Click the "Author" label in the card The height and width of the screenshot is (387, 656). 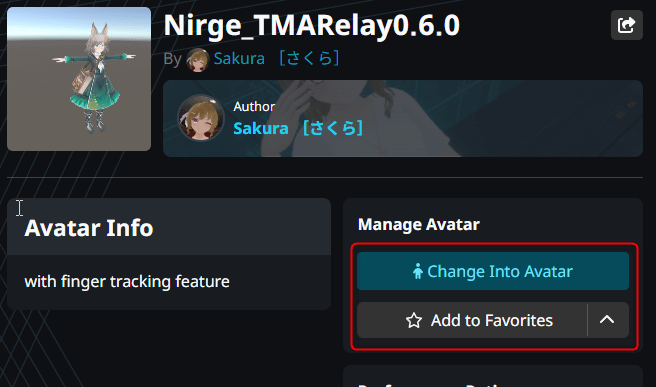click(x=254, y=107)
